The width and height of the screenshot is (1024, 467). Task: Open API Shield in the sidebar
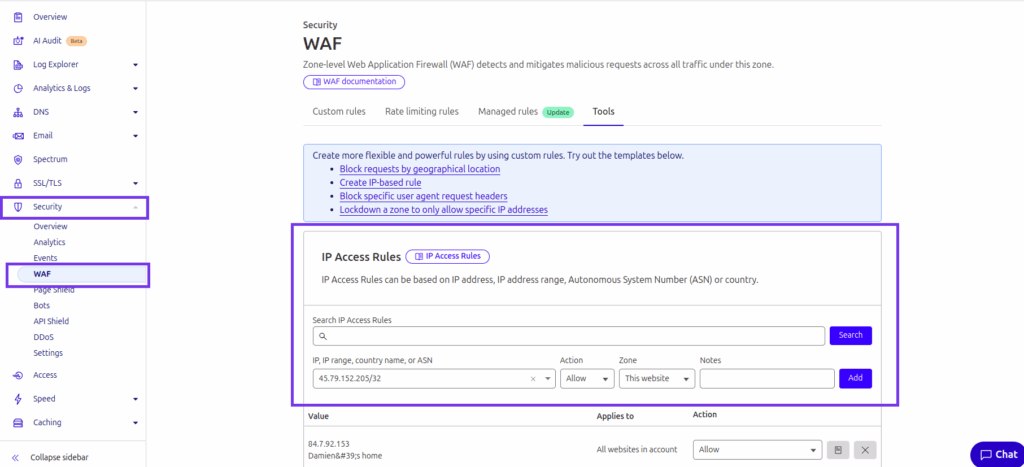coord(51,321)
